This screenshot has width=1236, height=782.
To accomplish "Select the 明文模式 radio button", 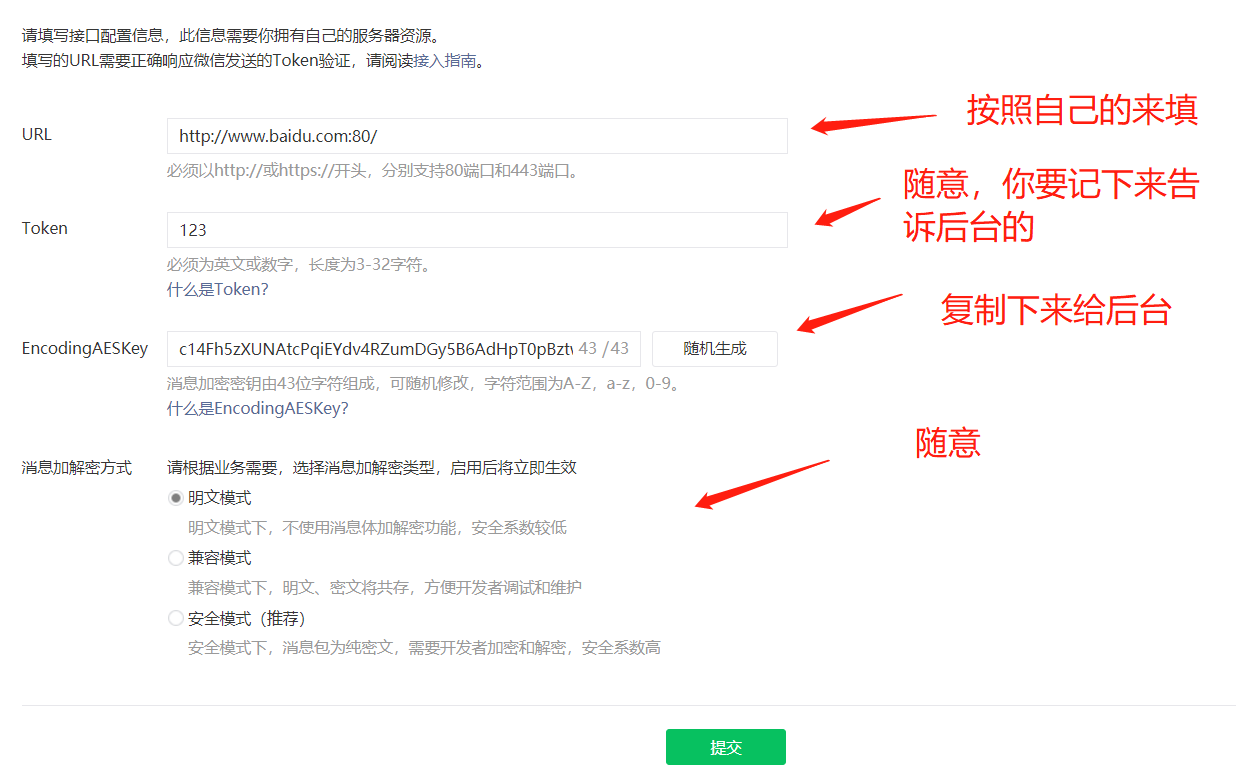I will pyautogui.click(x=176, y=497).
